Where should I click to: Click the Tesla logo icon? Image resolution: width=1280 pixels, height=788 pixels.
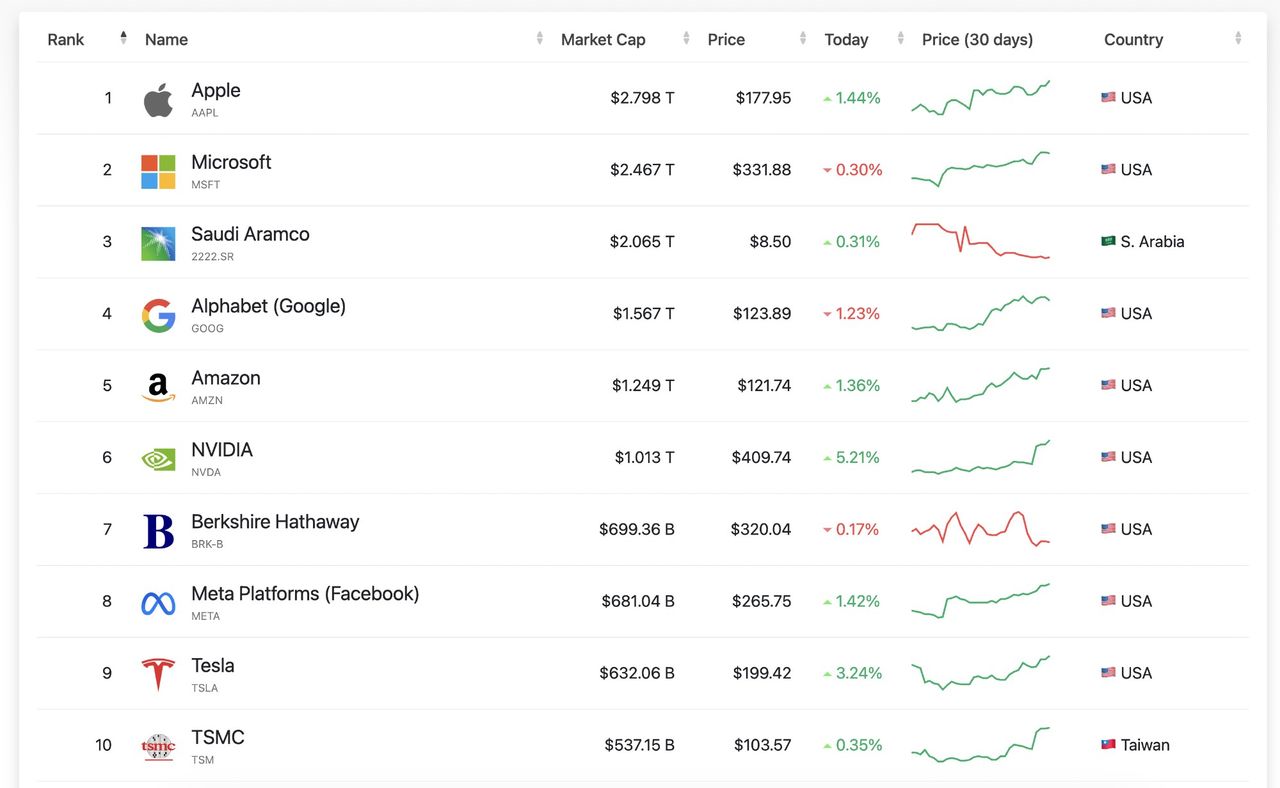click(158, 675)
